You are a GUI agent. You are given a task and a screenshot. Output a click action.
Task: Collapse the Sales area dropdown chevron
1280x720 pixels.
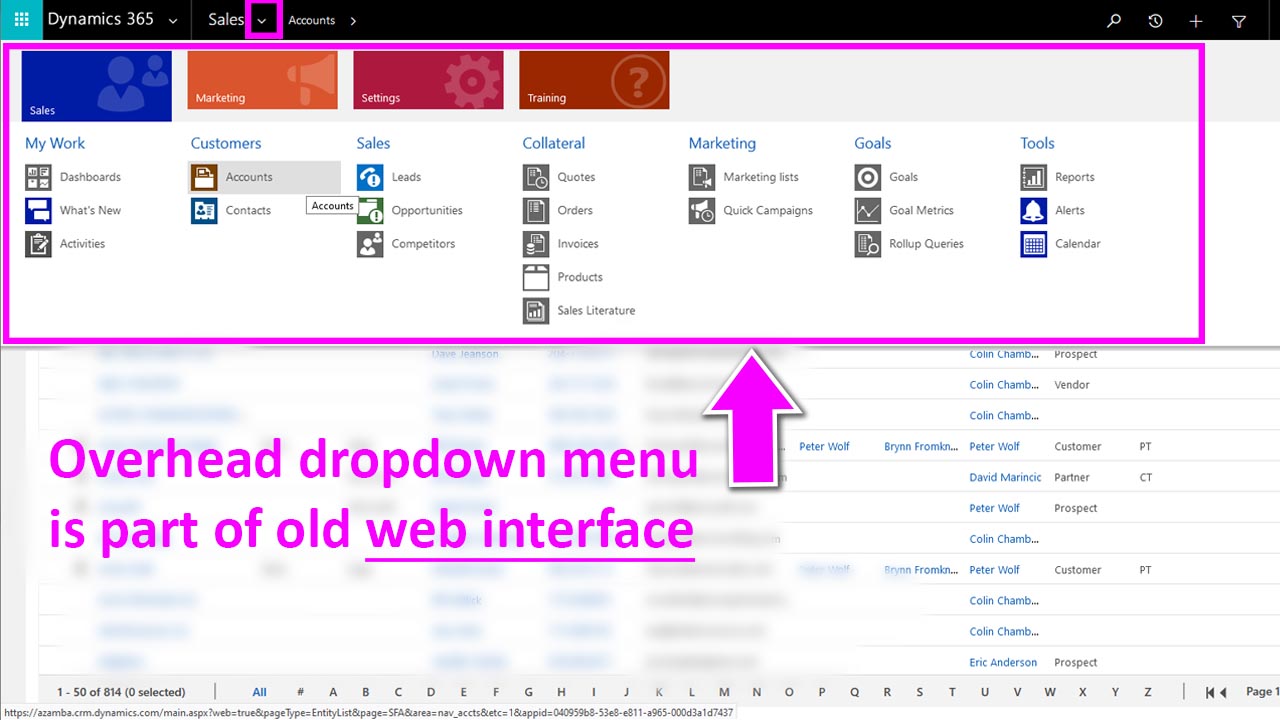pos(263,21)
